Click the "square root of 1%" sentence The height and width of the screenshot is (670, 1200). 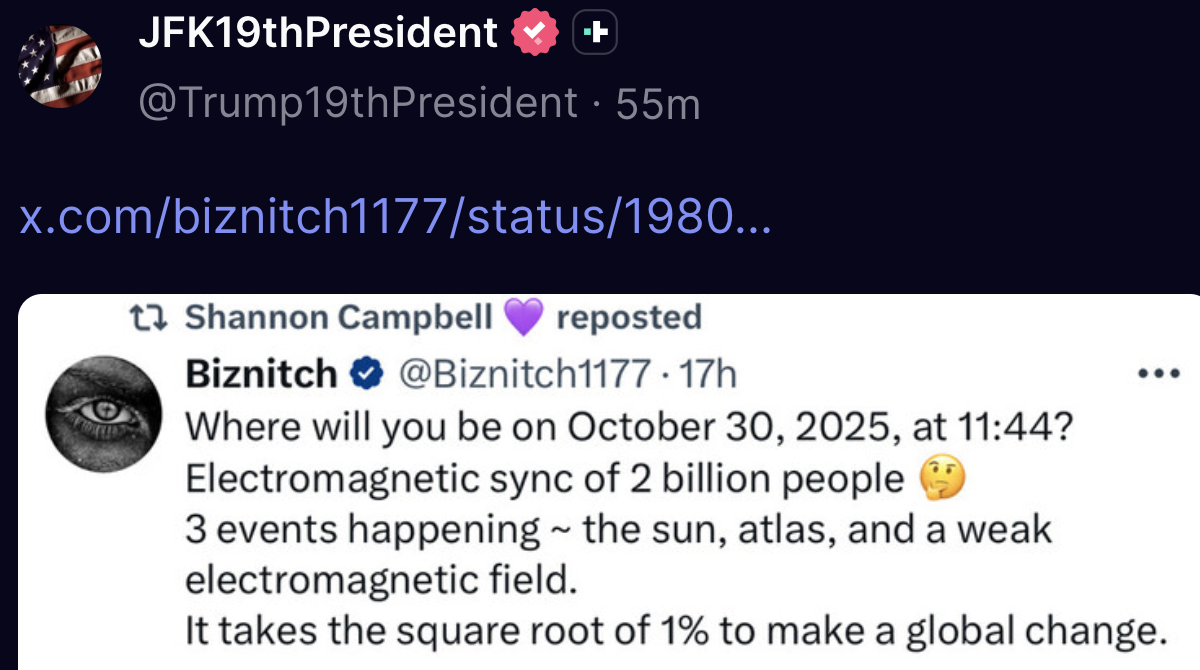point(677,632)
